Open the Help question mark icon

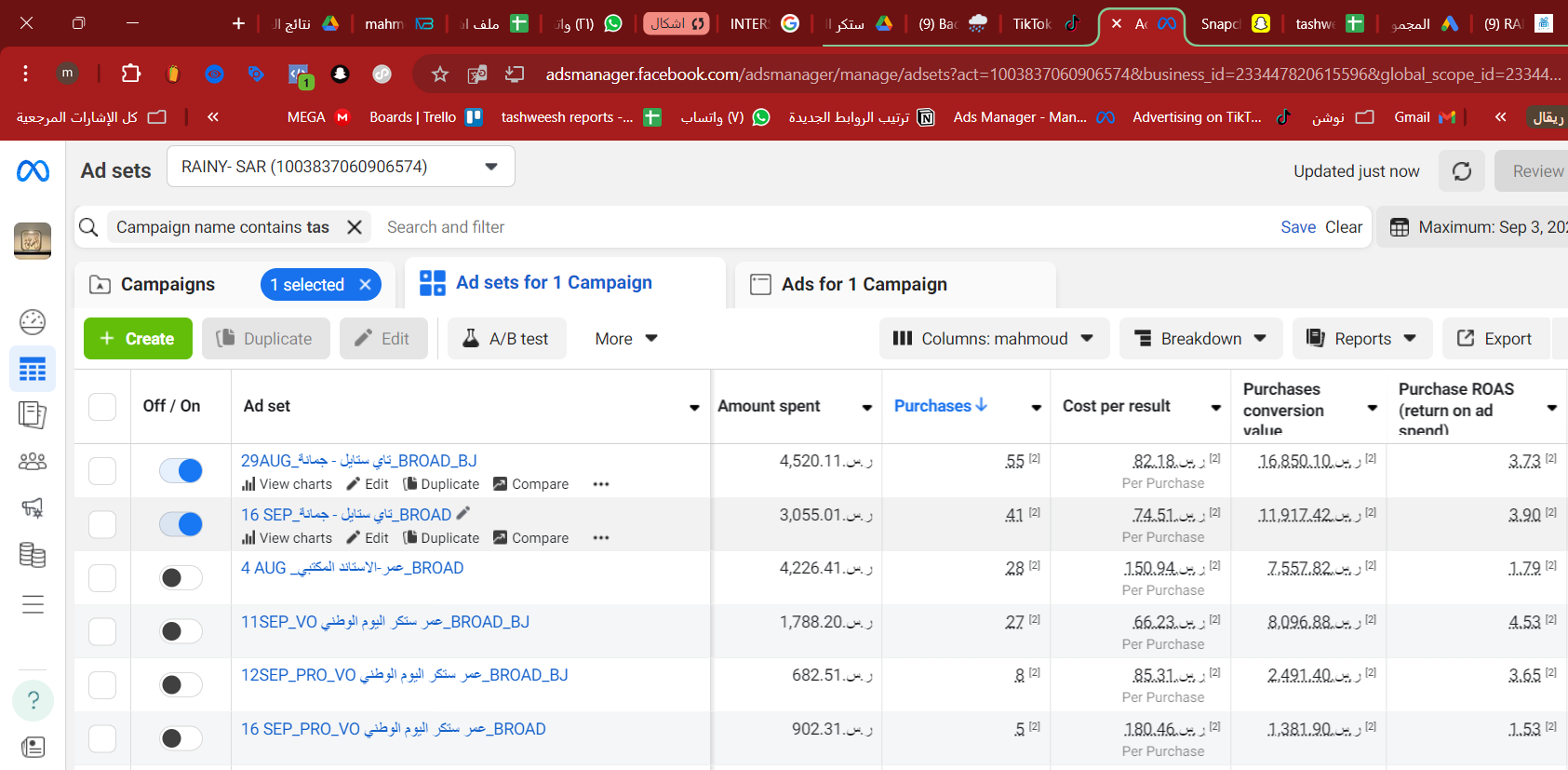(33, 700)
